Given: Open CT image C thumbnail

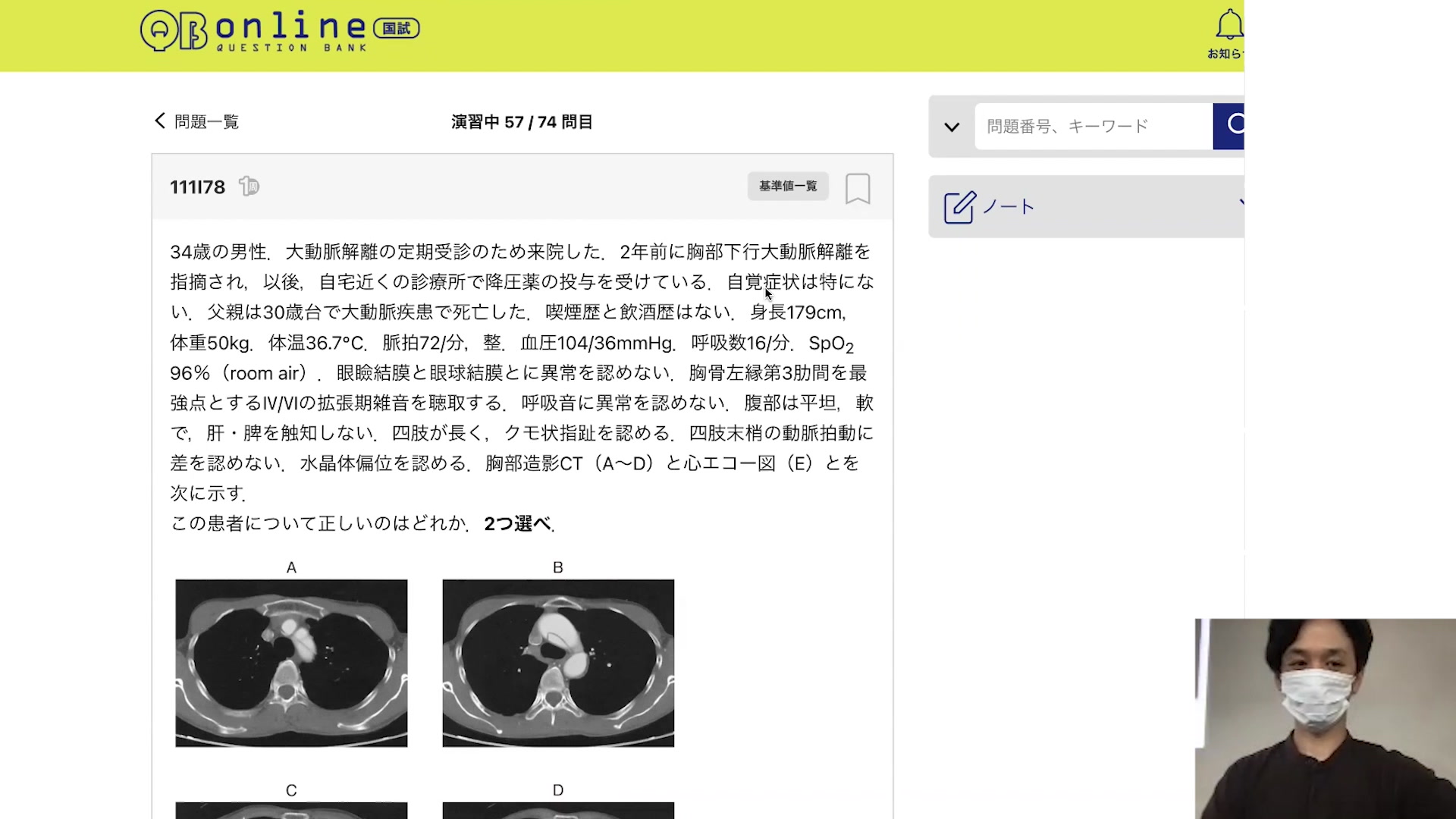Looking at the screenshot, I should (x=291, y=810).
